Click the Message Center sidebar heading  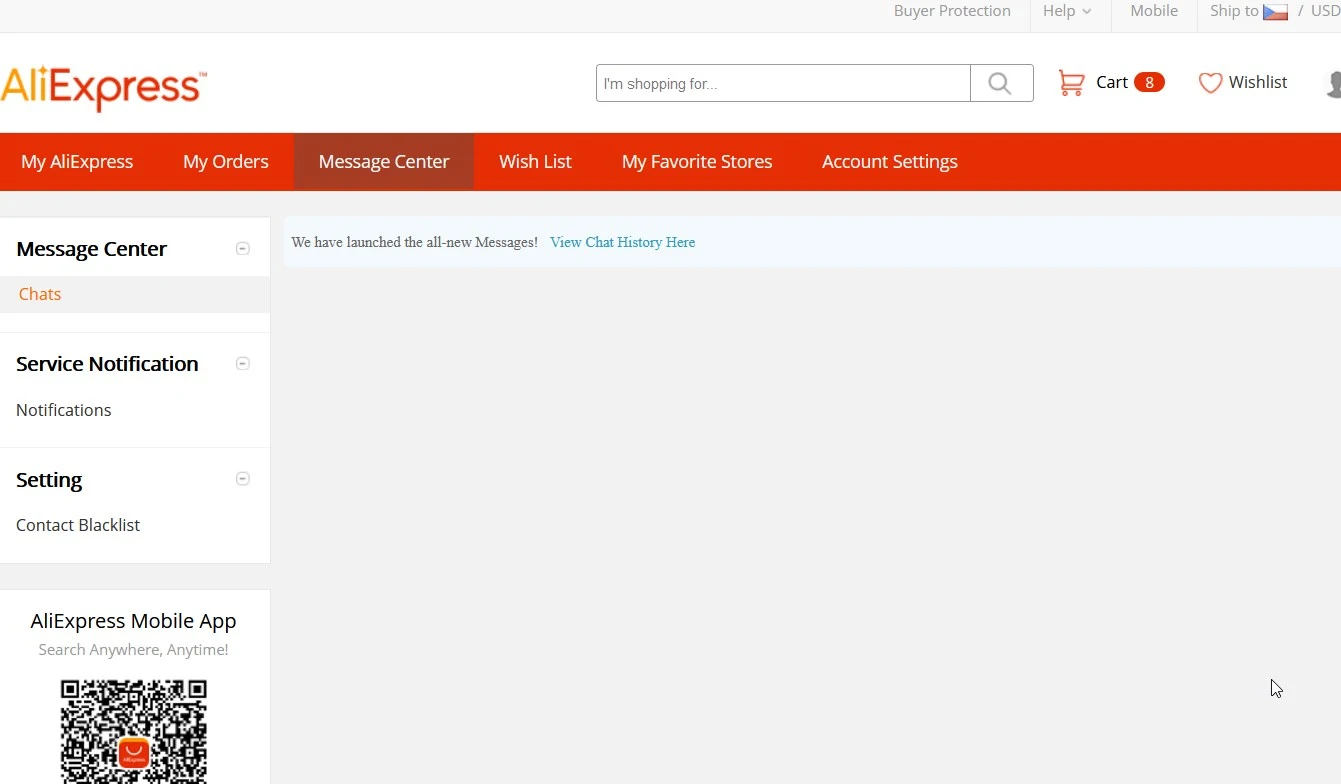pyautogui.click(x=92, y=249)
